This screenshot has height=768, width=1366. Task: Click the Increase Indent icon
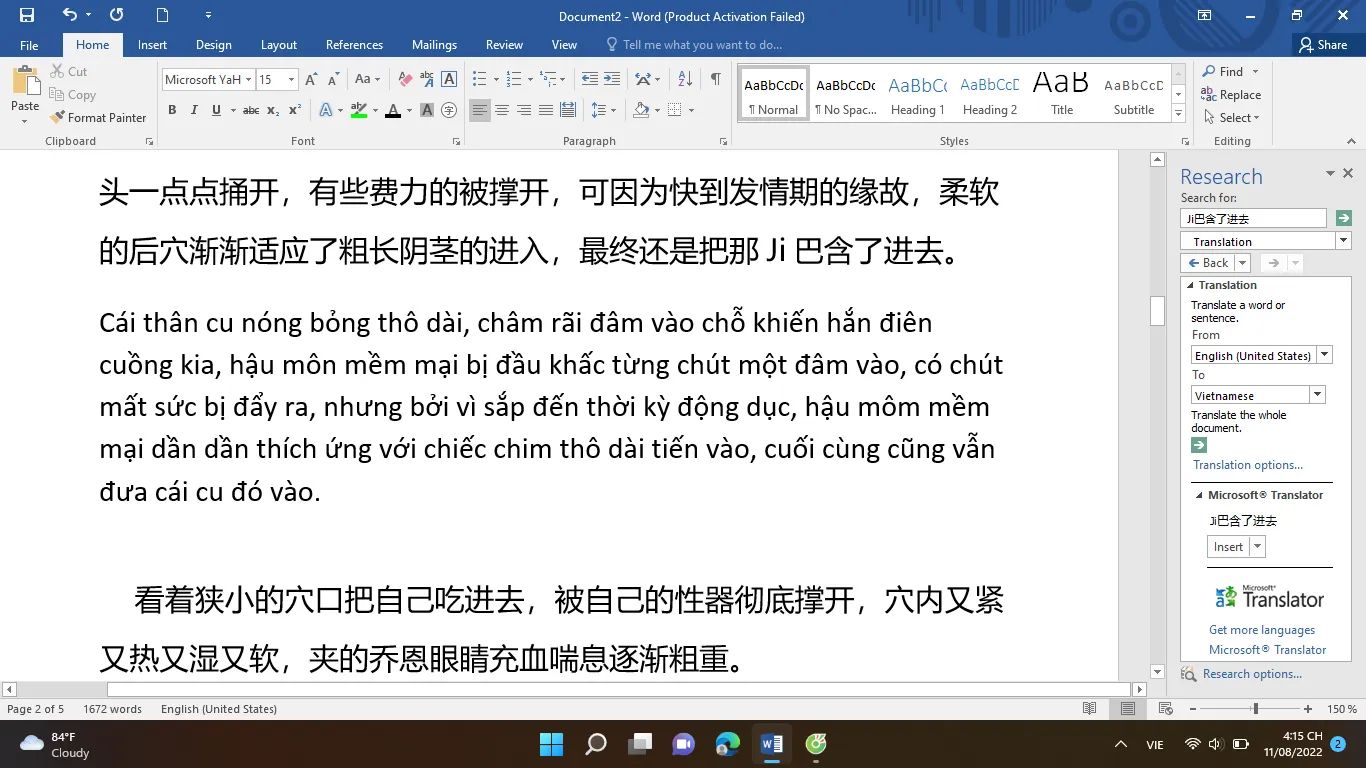click(x=611, y=79)
